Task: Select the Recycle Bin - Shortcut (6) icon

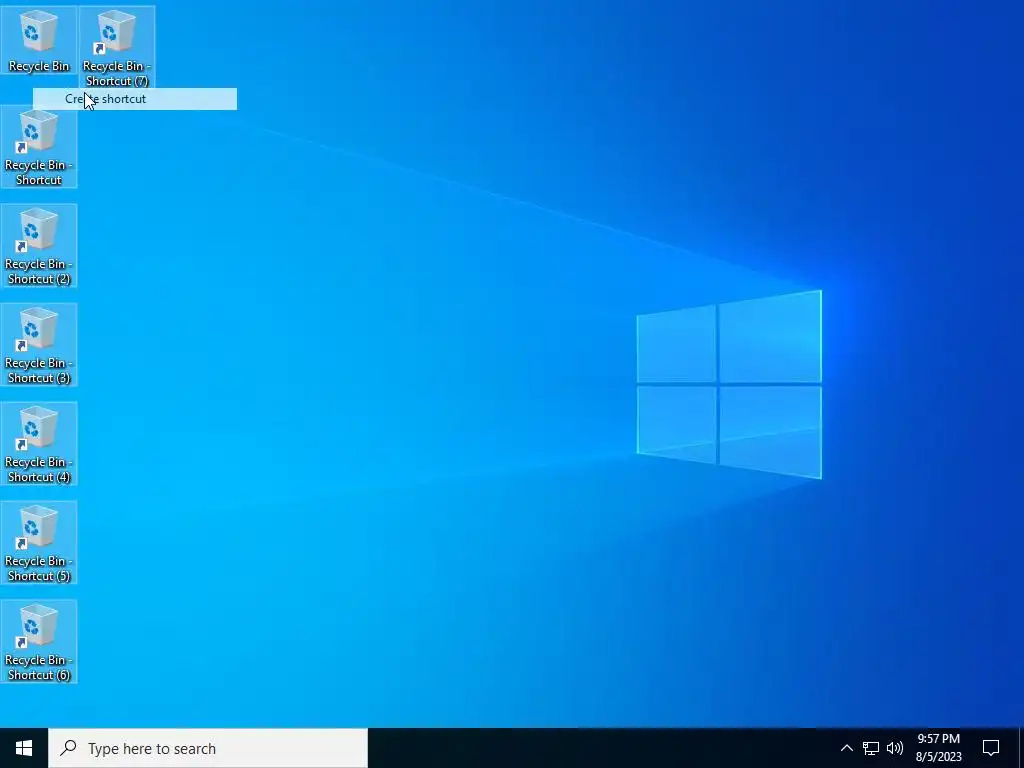Action: pyautogui.click(x=39, y=642)
